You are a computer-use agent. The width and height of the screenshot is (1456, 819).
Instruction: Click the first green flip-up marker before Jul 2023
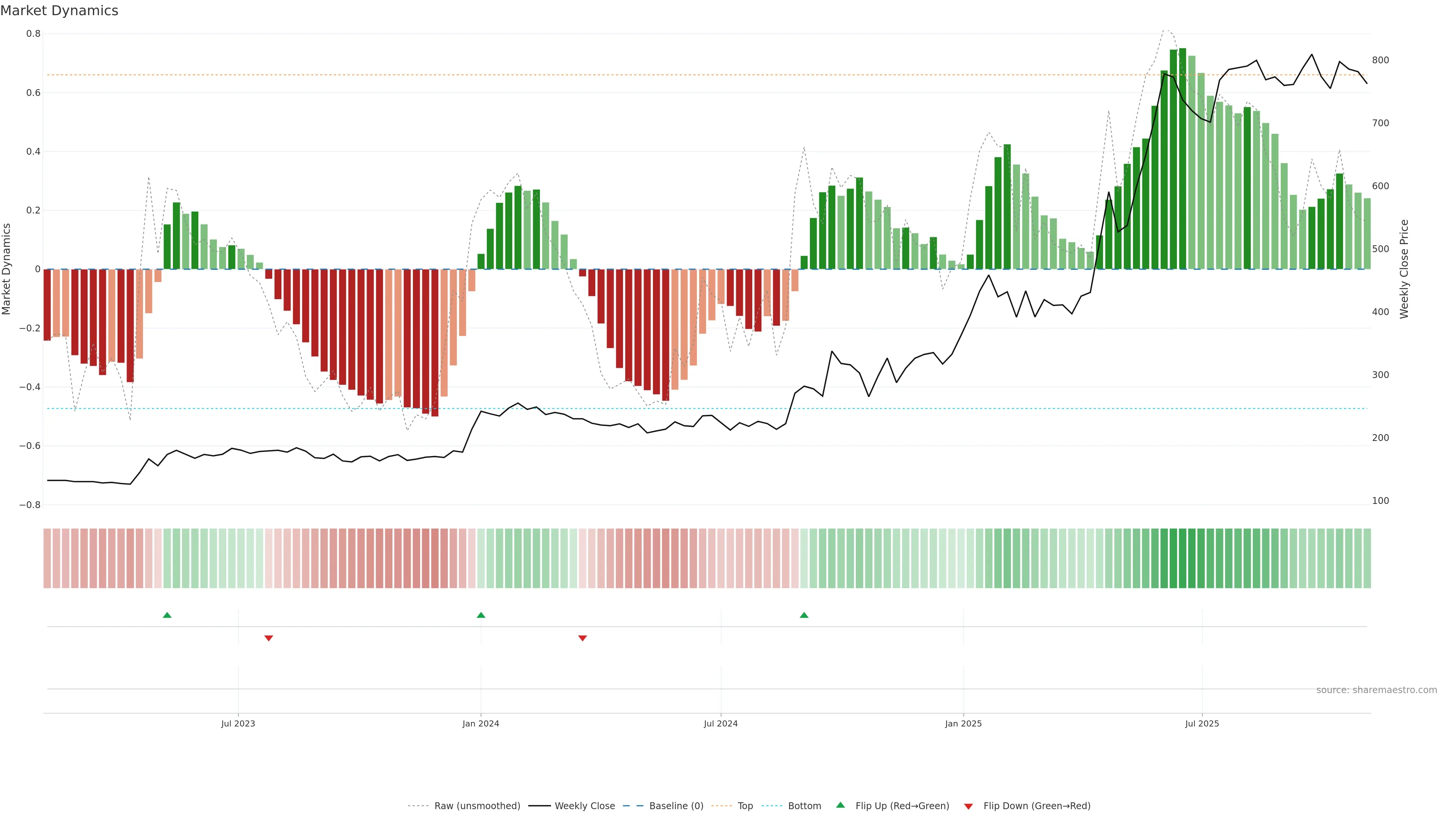167,615
